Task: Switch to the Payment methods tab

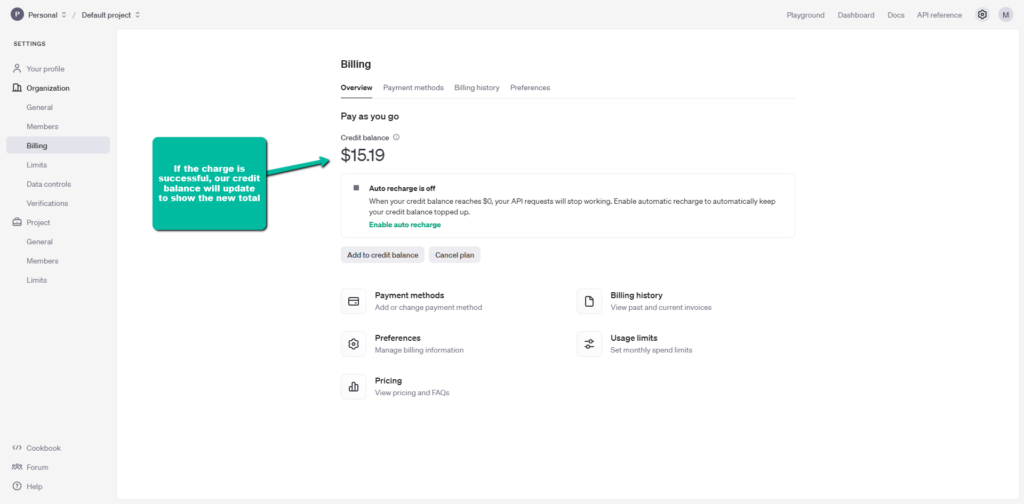Action: pyautogui.click(x=413, y=87)
